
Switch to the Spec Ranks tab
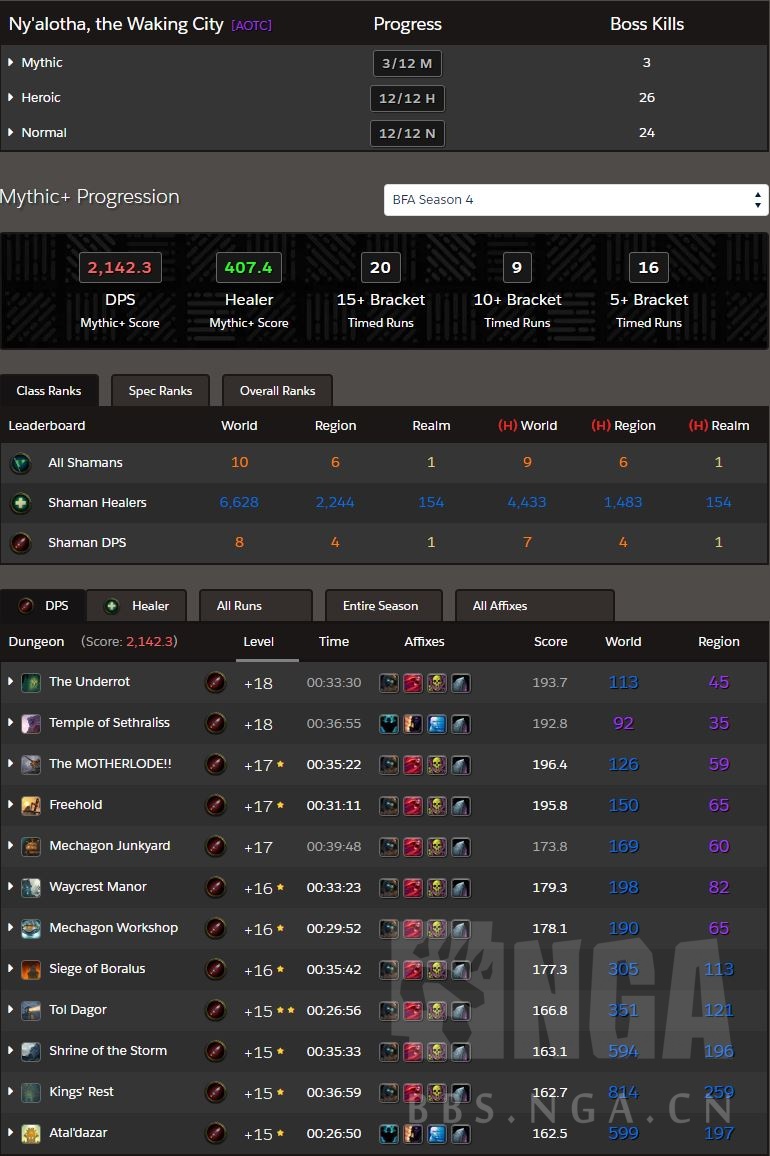(160, 391)
